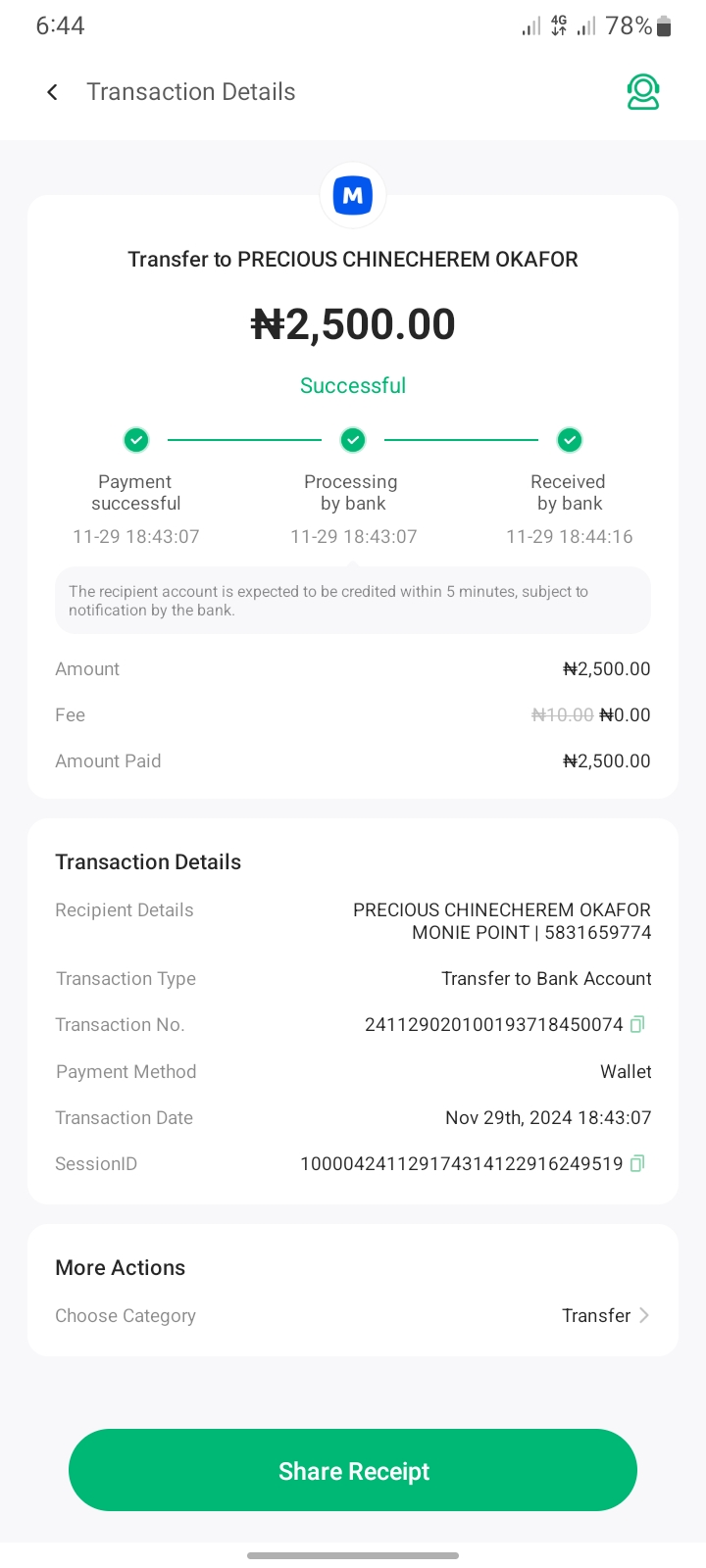Tap the recipient account MONIE POINT 5831659774
706x1568 pixels.
(531, 932)
